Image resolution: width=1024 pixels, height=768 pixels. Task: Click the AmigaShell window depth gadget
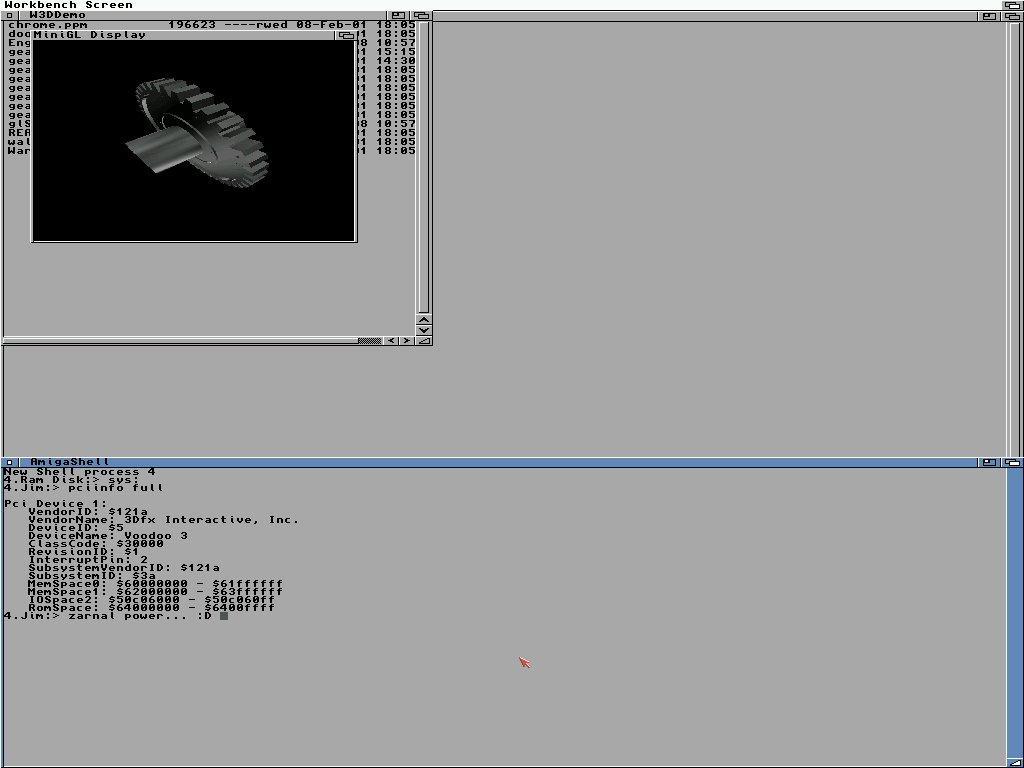click(1012, 462)
